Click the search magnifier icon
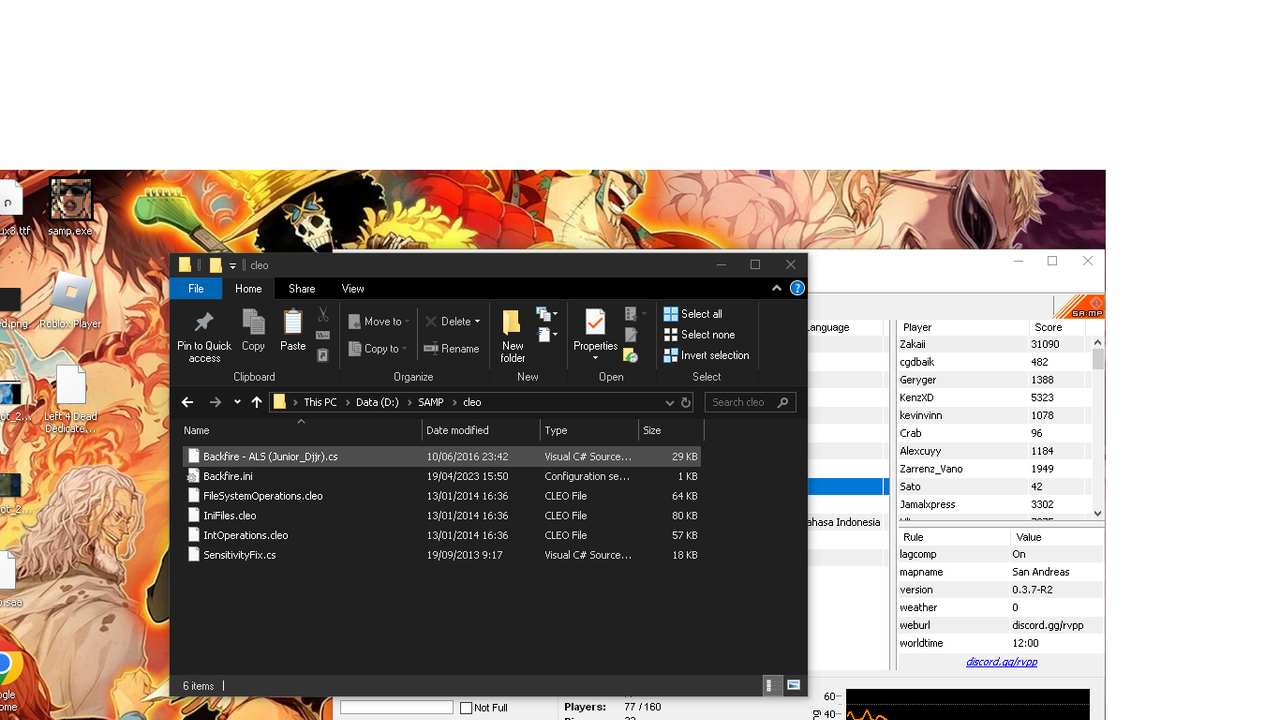Viewport: 1280px width, 720px height. (x=783, y=402)
